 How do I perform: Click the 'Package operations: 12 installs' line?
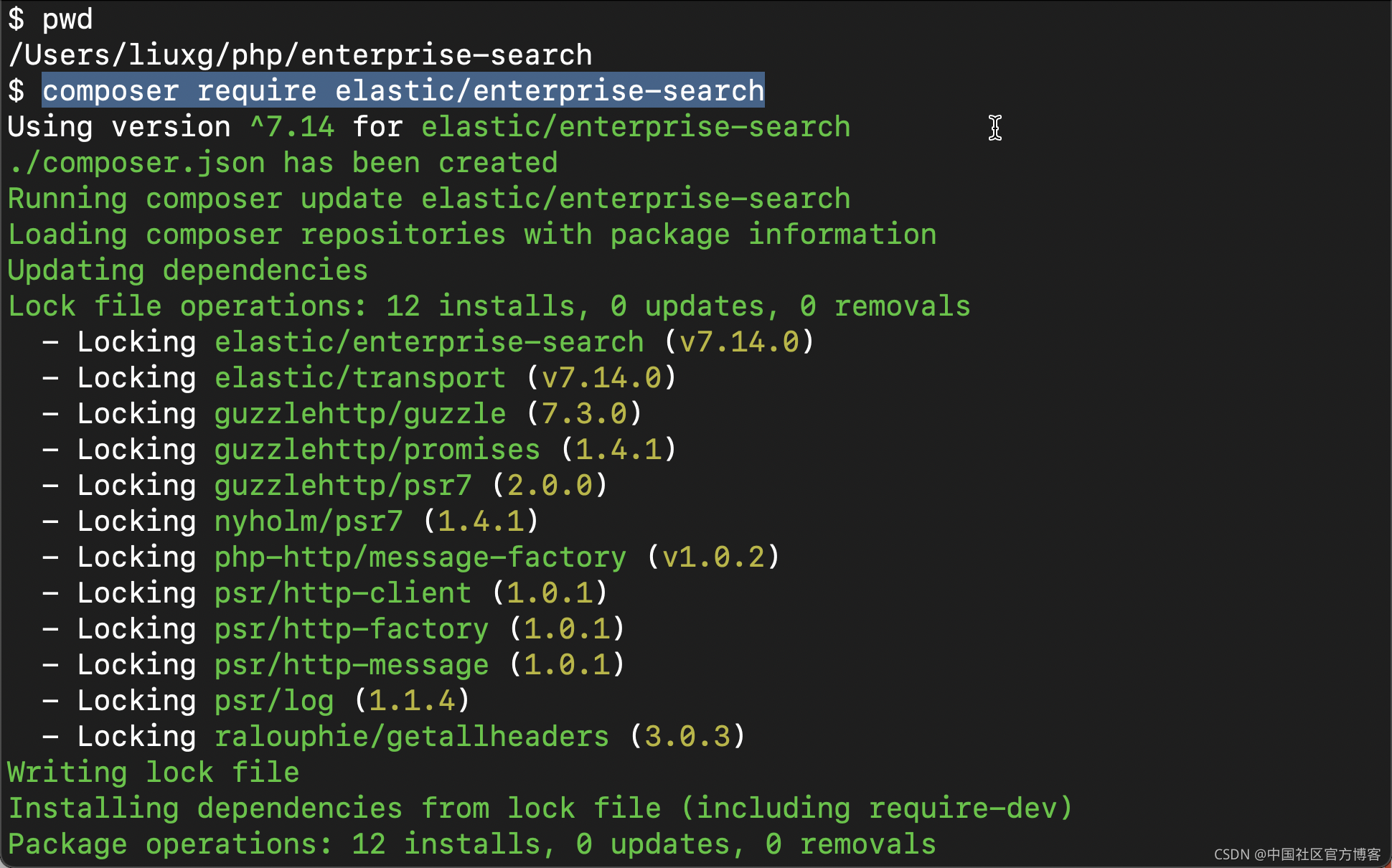pos(472,844)
